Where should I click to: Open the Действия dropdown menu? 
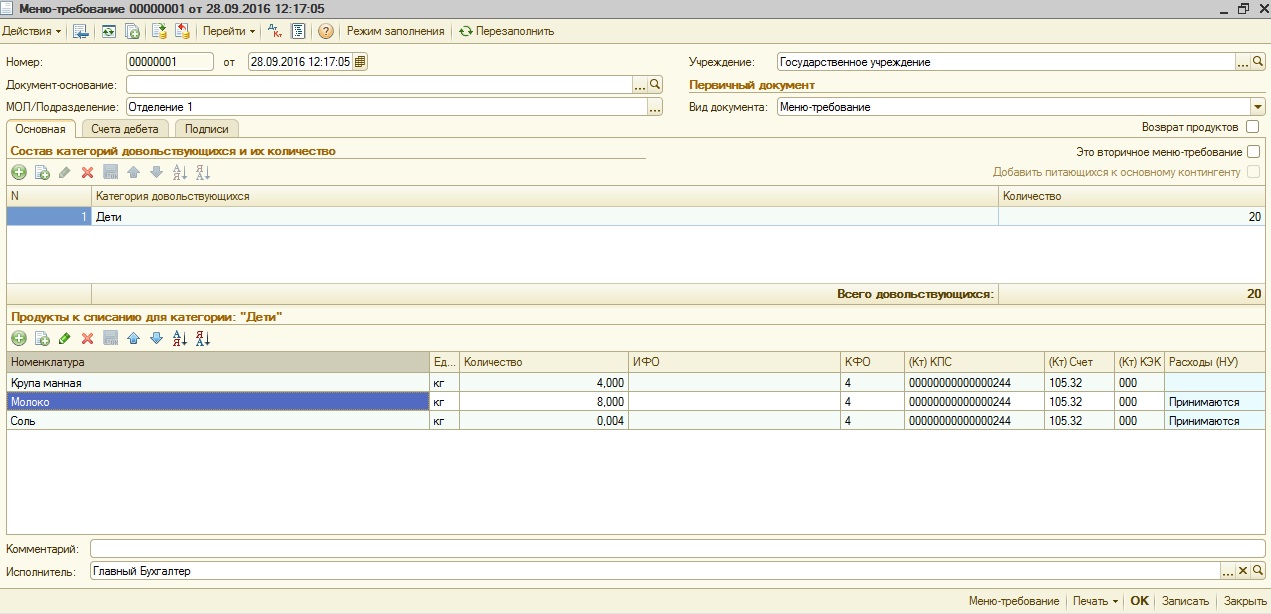pyautogui.click(x=32, y=31)
